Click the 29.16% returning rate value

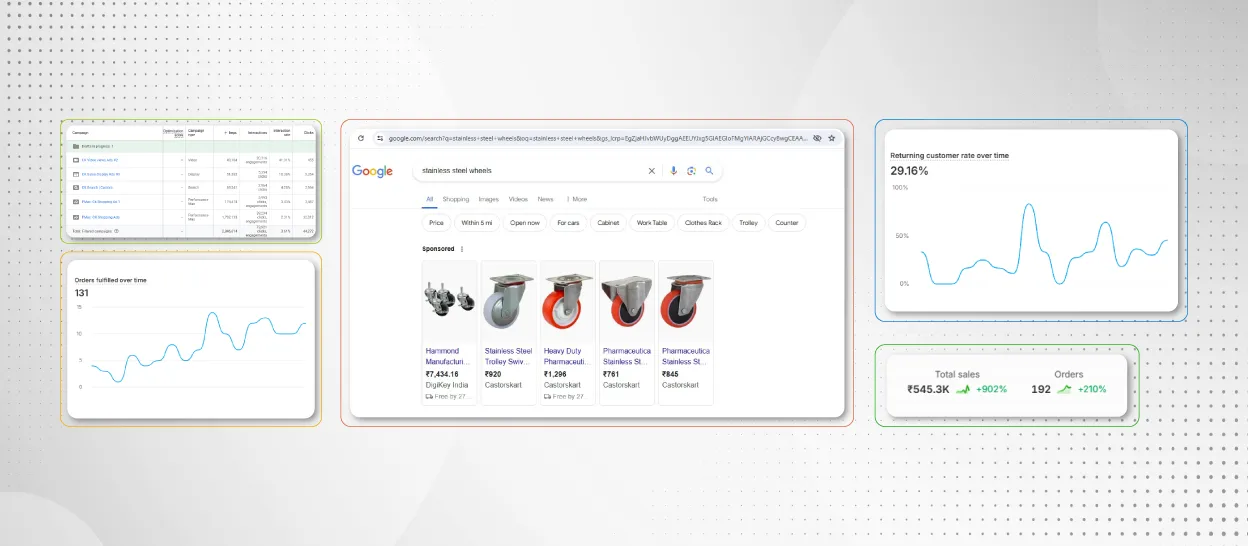click(910, 171)
